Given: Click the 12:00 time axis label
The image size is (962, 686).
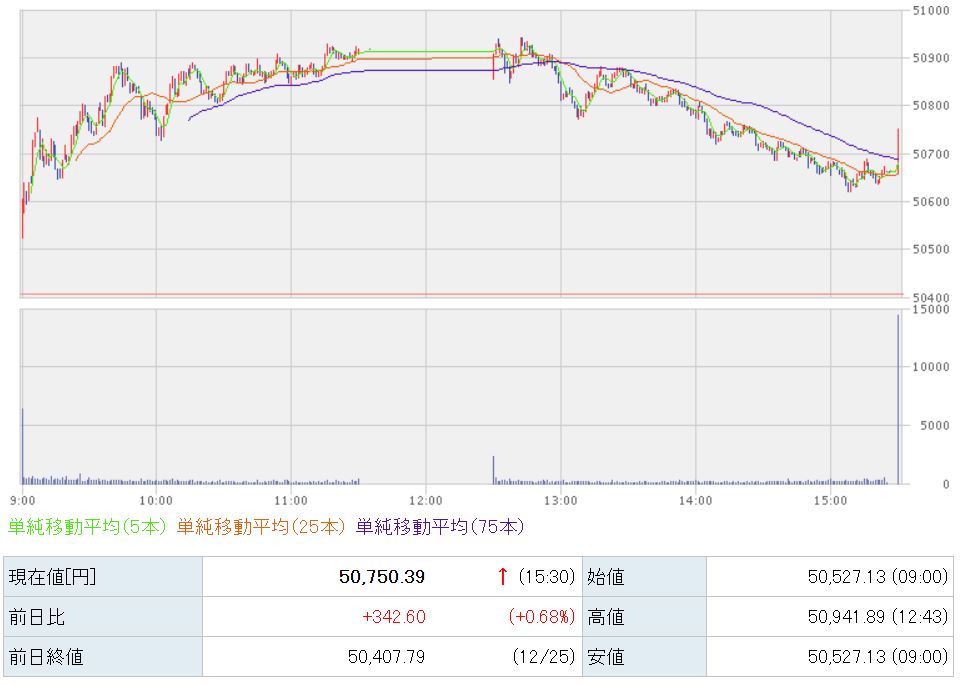Looking at the screenshot, I should tap(426, 500).
